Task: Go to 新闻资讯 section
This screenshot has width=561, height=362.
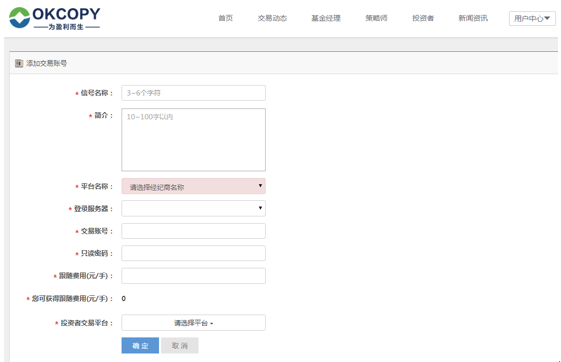Action: pyautogui.click(x=473, y=18)
